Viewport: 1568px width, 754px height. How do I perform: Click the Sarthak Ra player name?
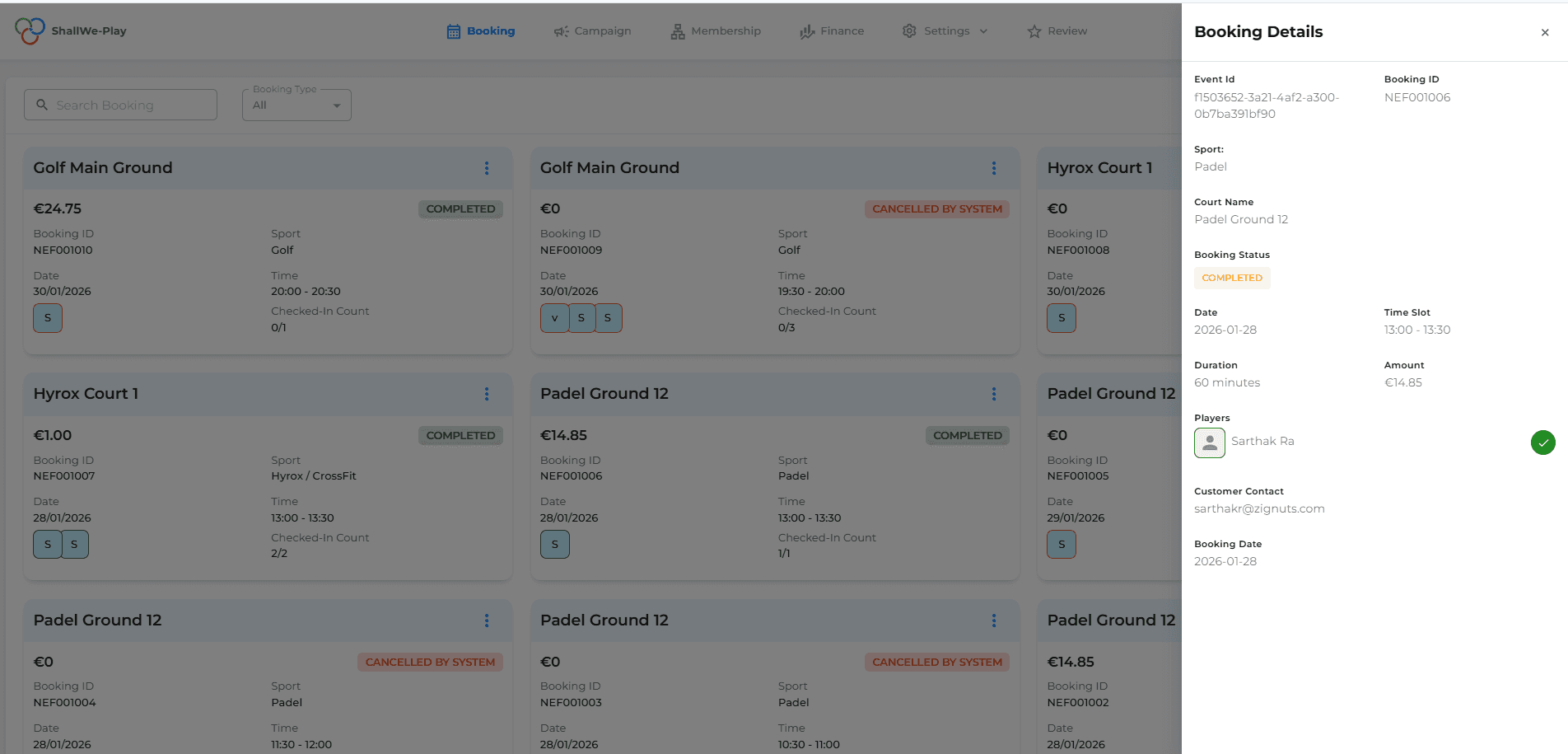[1262, 441]
